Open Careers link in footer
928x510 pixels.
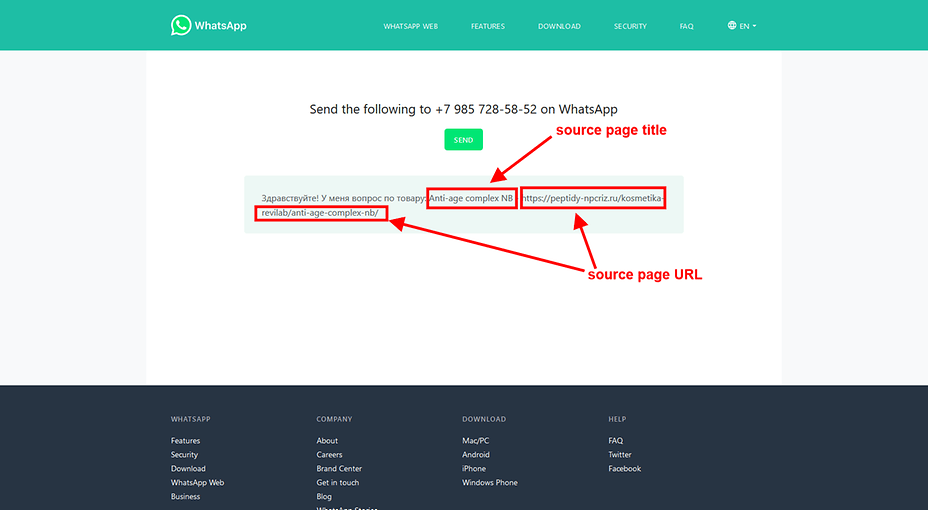pos(329,454)
